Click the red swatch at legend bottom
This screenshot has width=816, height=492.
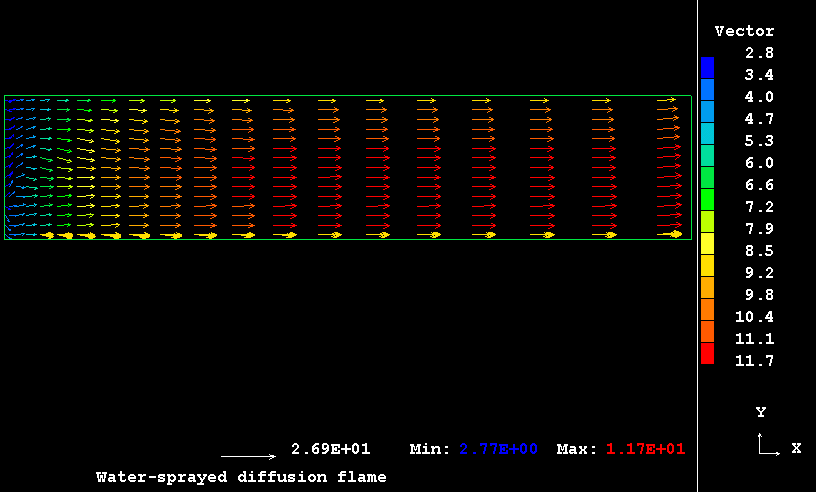pos(707,353)
